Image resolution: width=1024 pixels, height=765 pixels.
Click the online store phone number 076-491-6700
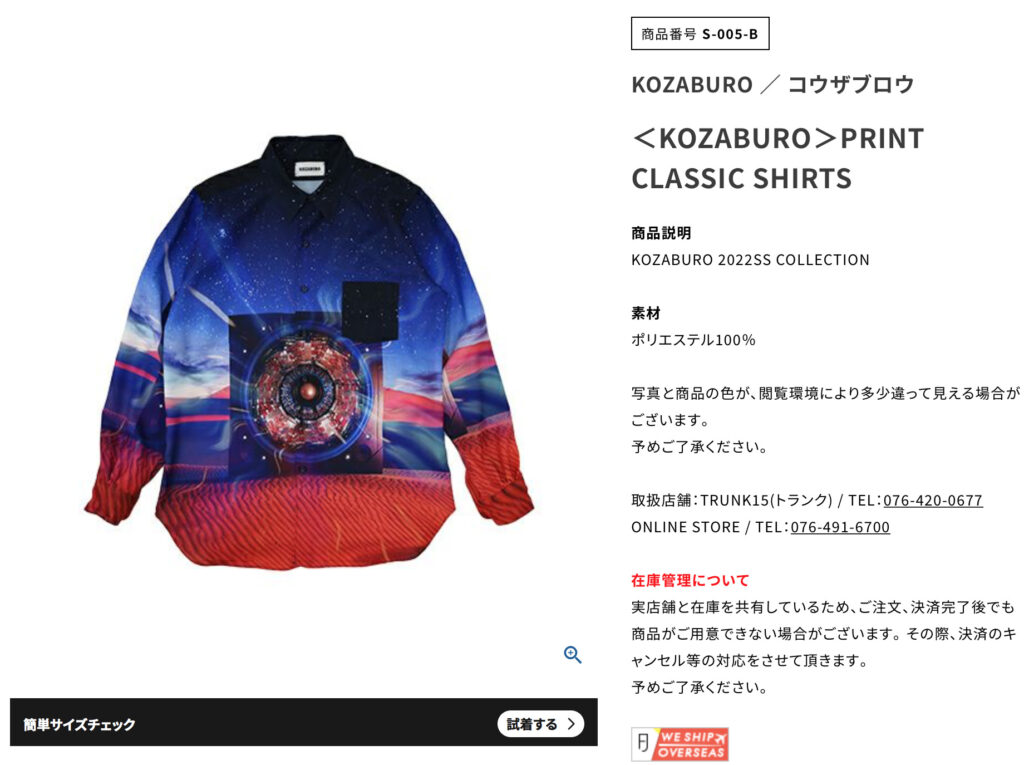click(x=840, y=527)
